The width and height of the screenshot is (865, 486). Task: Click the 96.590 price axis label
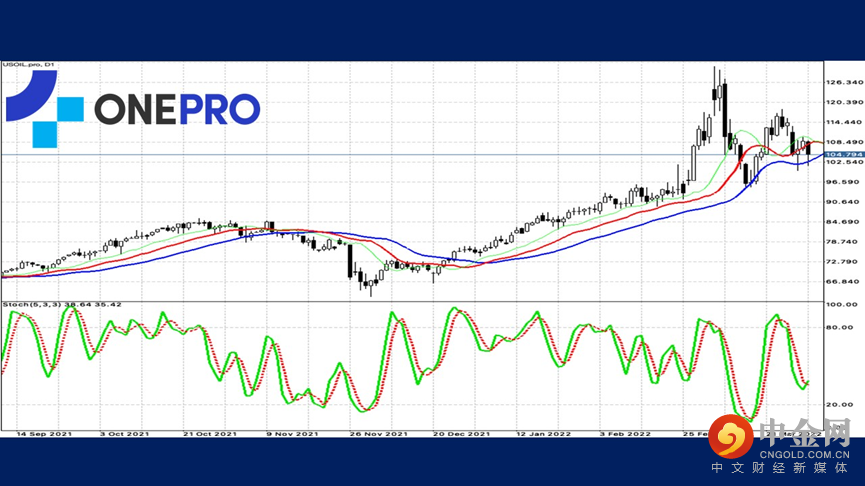pos(842,182)
